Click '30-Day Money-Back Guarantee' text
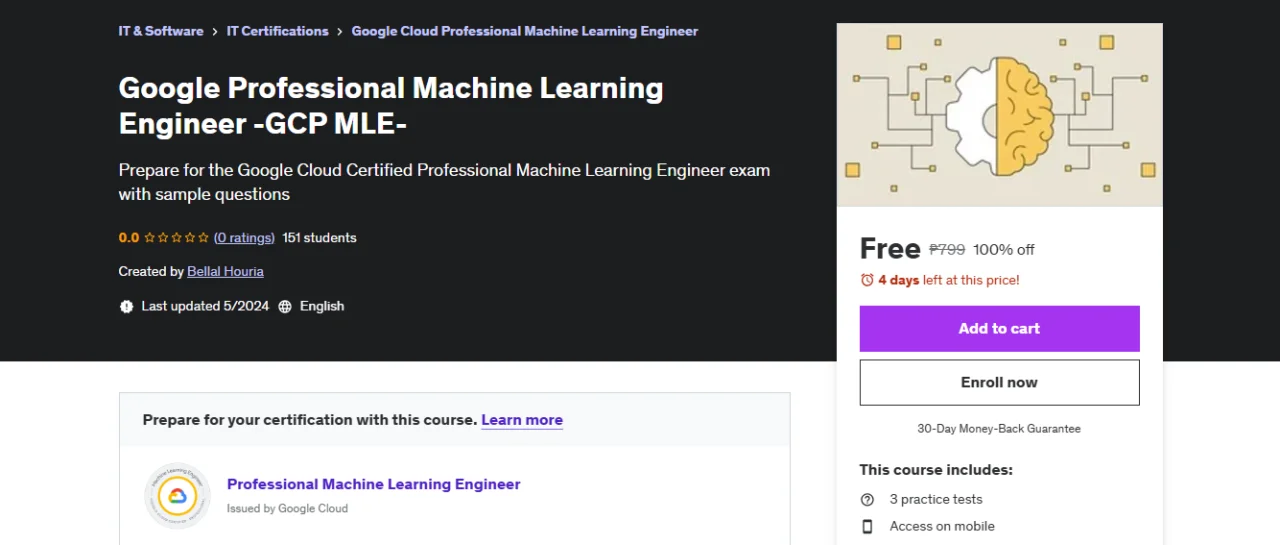 point(999,428)
